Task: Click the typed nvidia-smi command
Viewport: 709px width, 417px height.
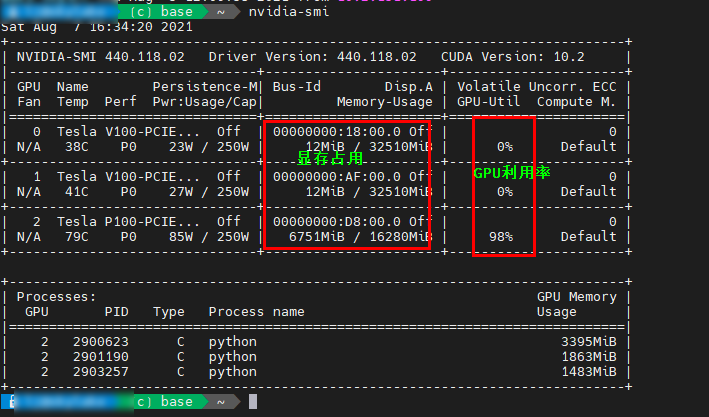Action: [289, 12]
